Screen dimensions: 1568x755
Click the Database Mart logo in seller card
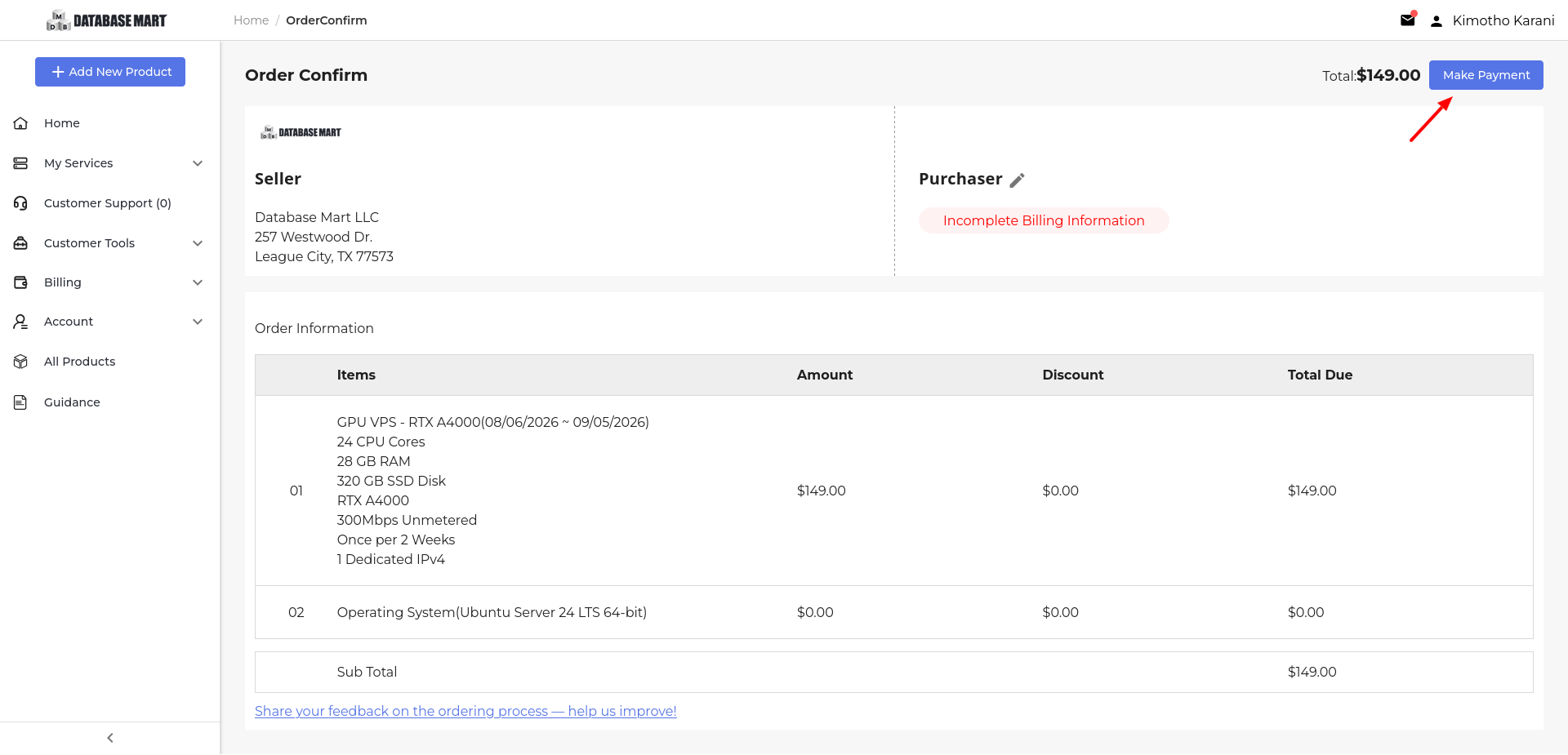[301, 132]
